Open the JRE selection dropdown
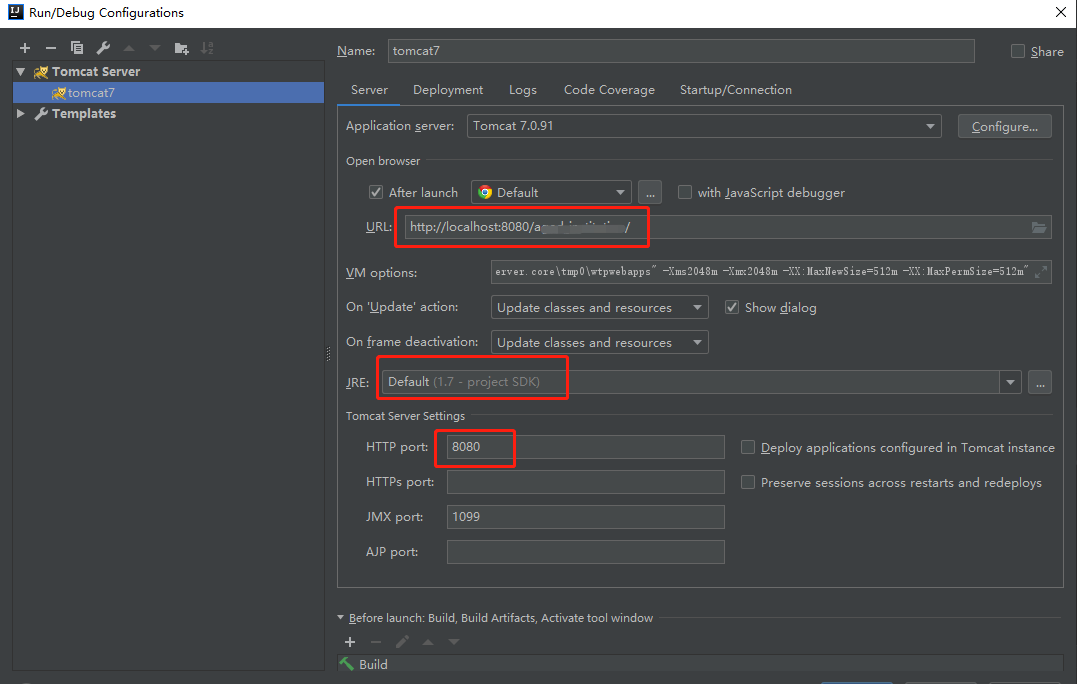 point(1010,381)
